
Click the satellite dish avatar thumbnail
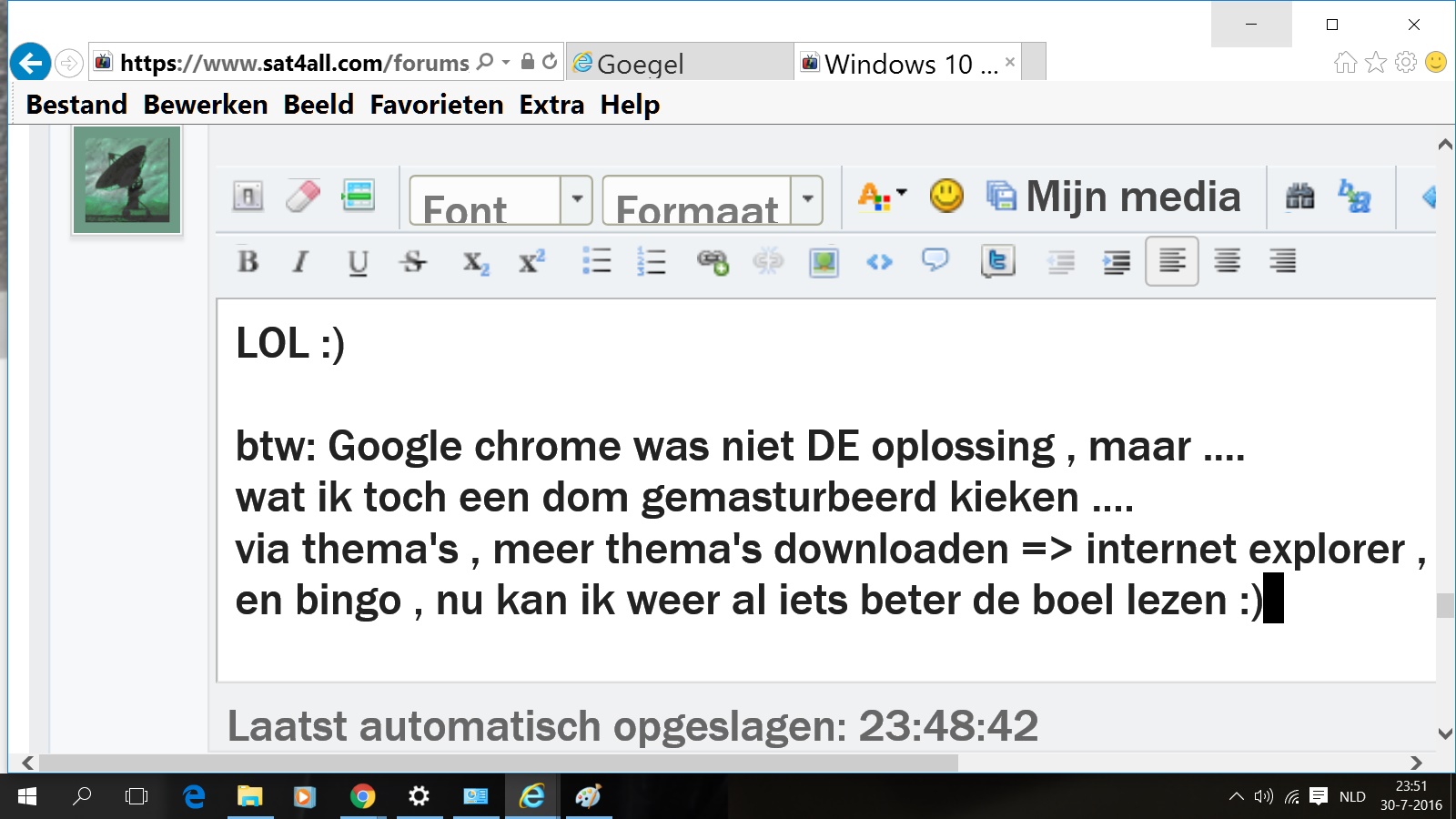(126, 180)
